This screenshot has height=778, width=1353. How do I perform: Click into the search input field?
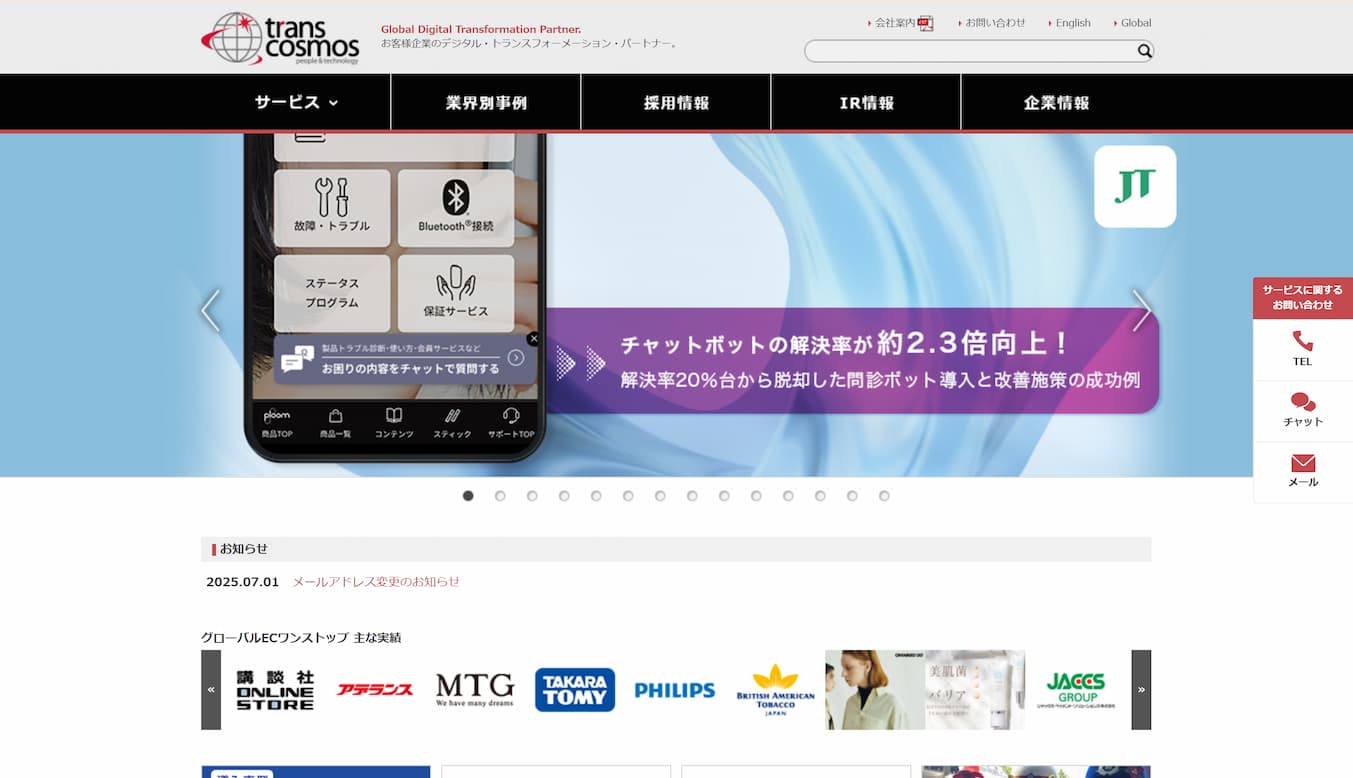pyautogui.click(x=968, y=51)
